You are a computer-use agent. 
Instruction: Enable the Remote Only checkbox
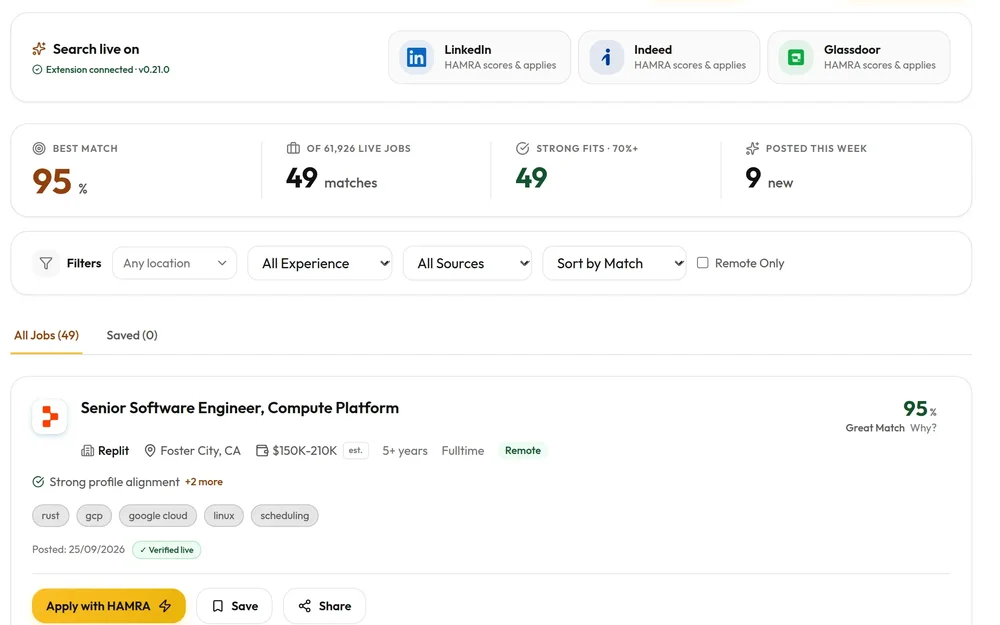point(702,263)
